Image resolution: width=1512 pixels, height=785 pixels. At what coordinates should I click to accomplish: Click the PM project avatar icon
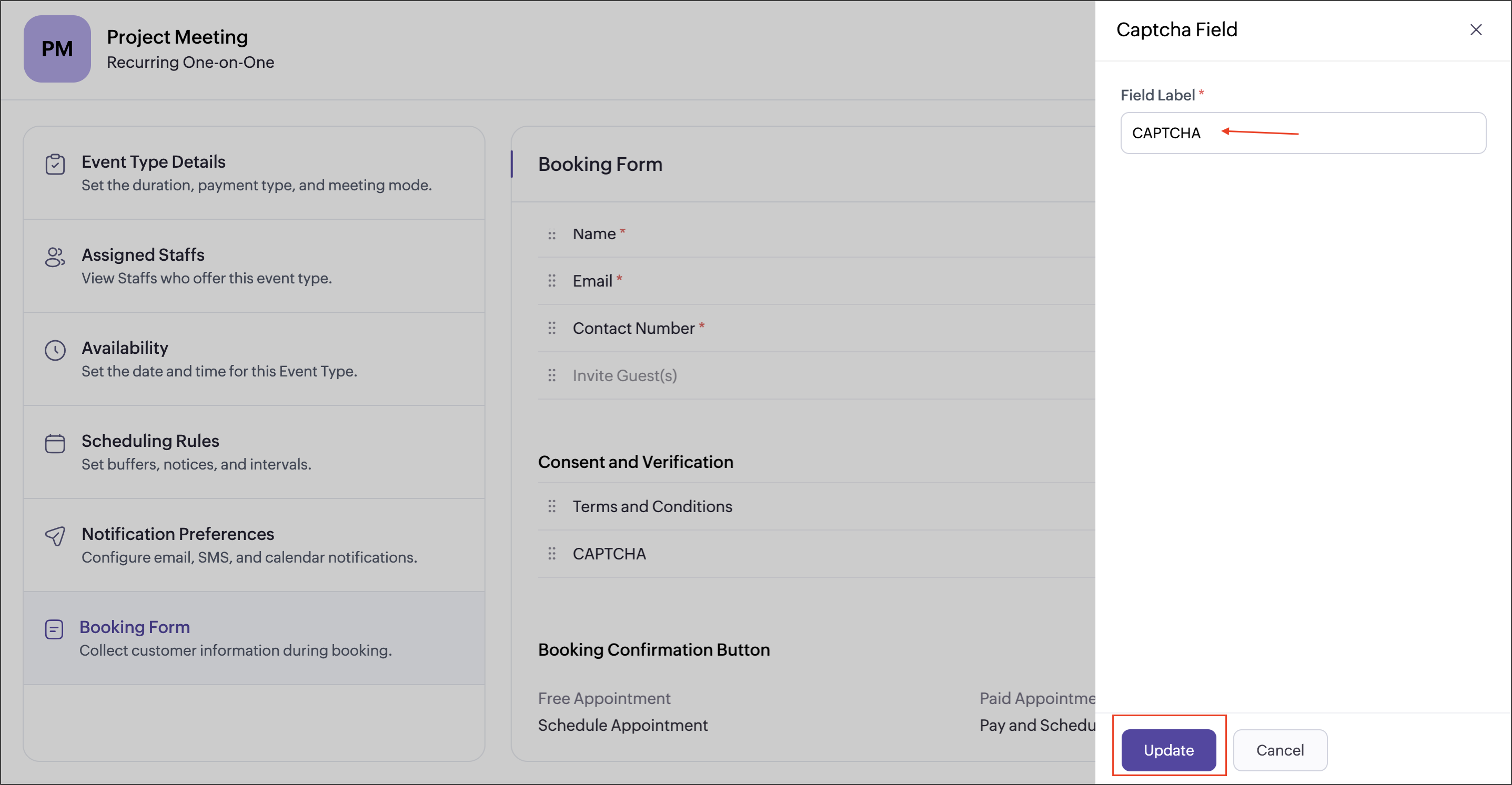point(57,49)
